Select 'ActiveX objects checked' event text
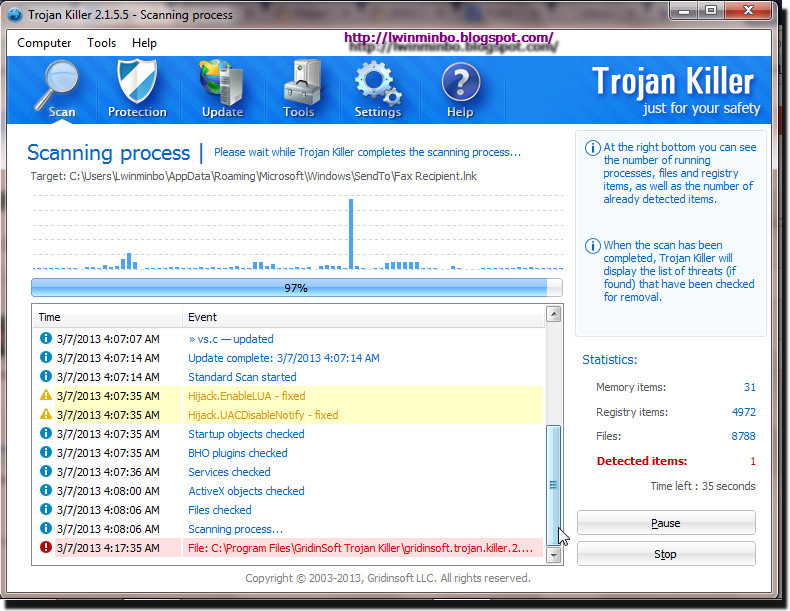The image size is (790, 611). [246, 491]
